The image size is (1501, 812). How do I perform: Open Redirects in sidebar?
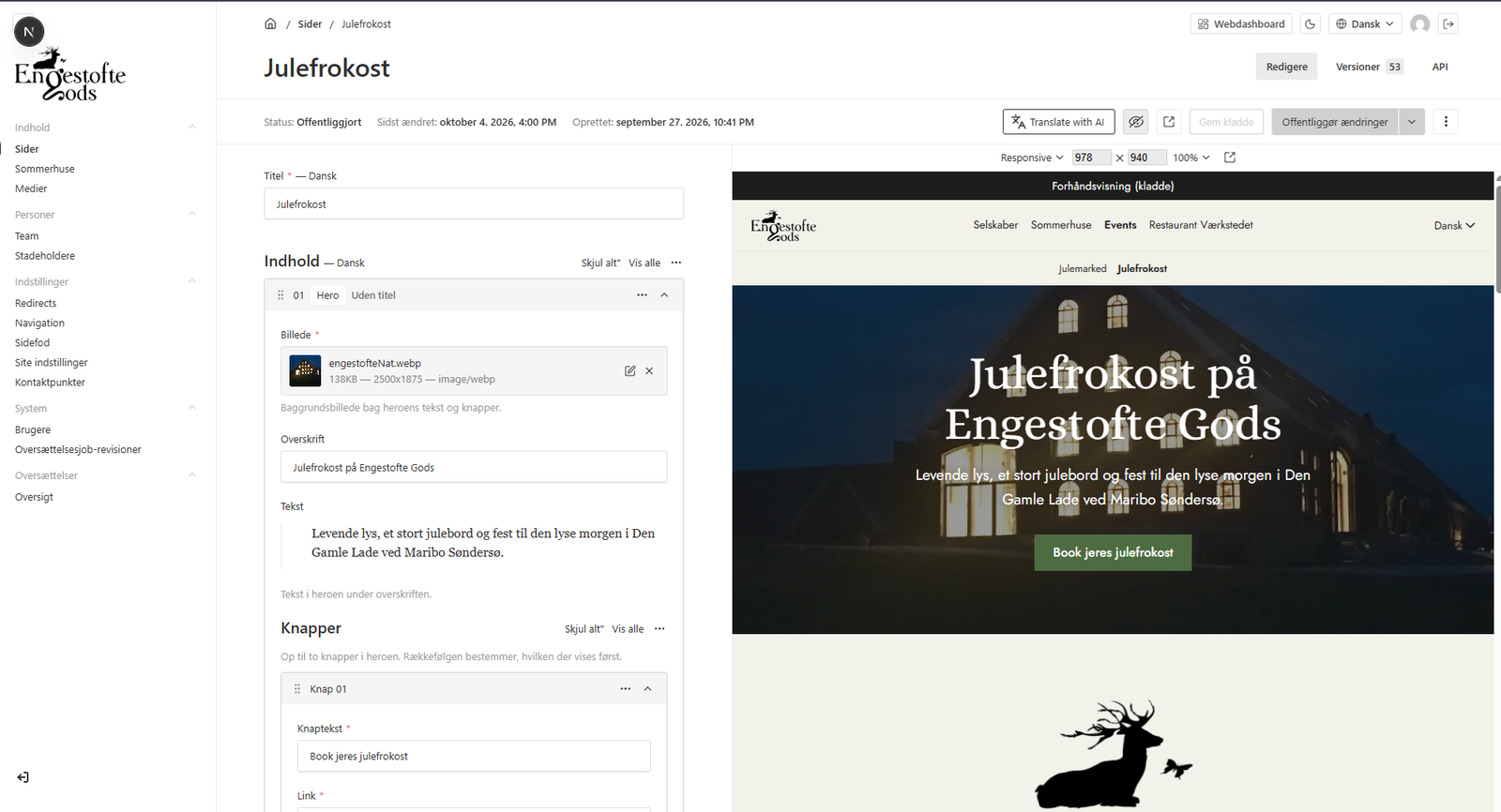coord(36,304)
